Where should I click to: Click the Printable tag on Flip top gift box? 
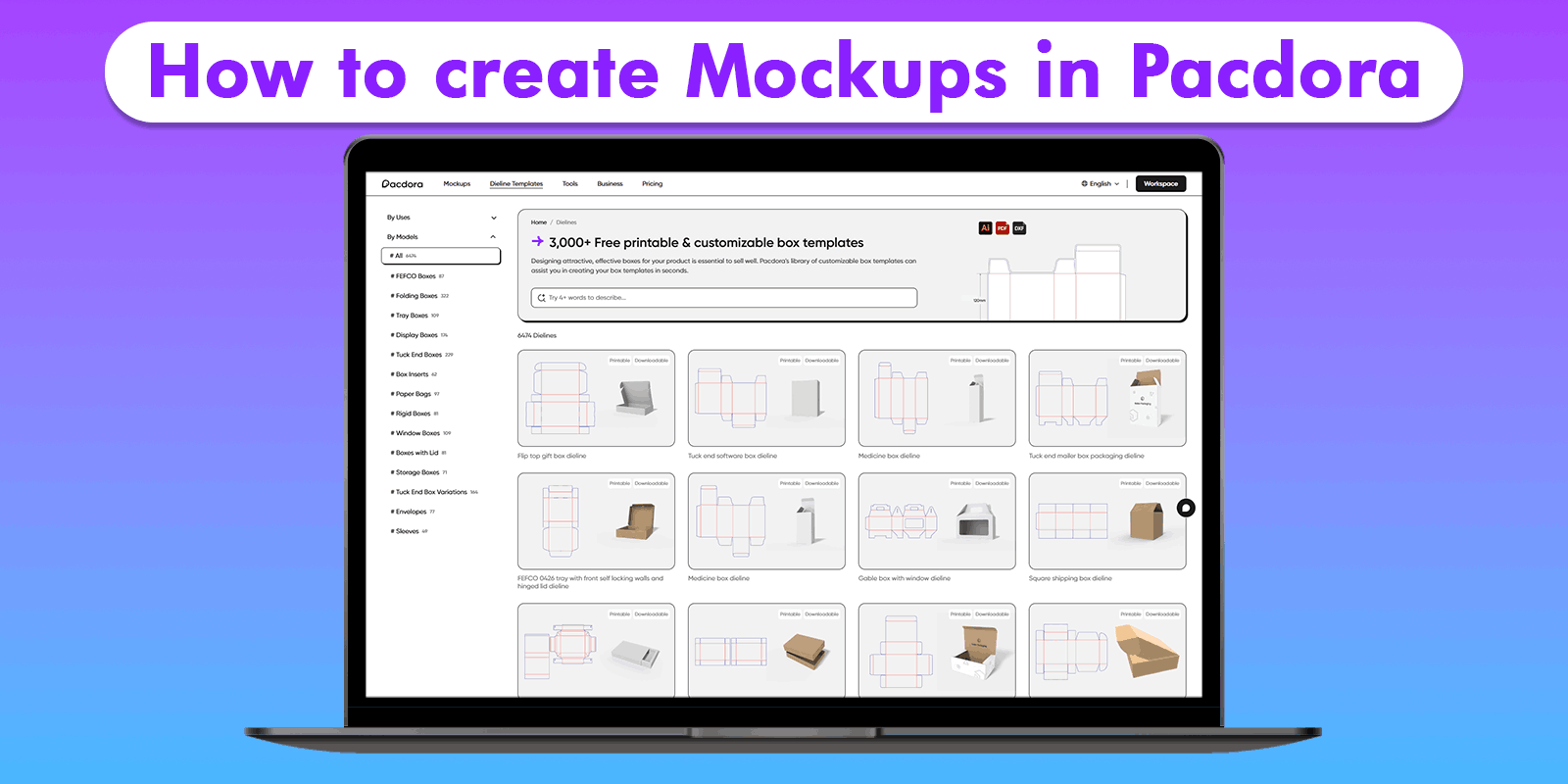click(x=619, y=361)
